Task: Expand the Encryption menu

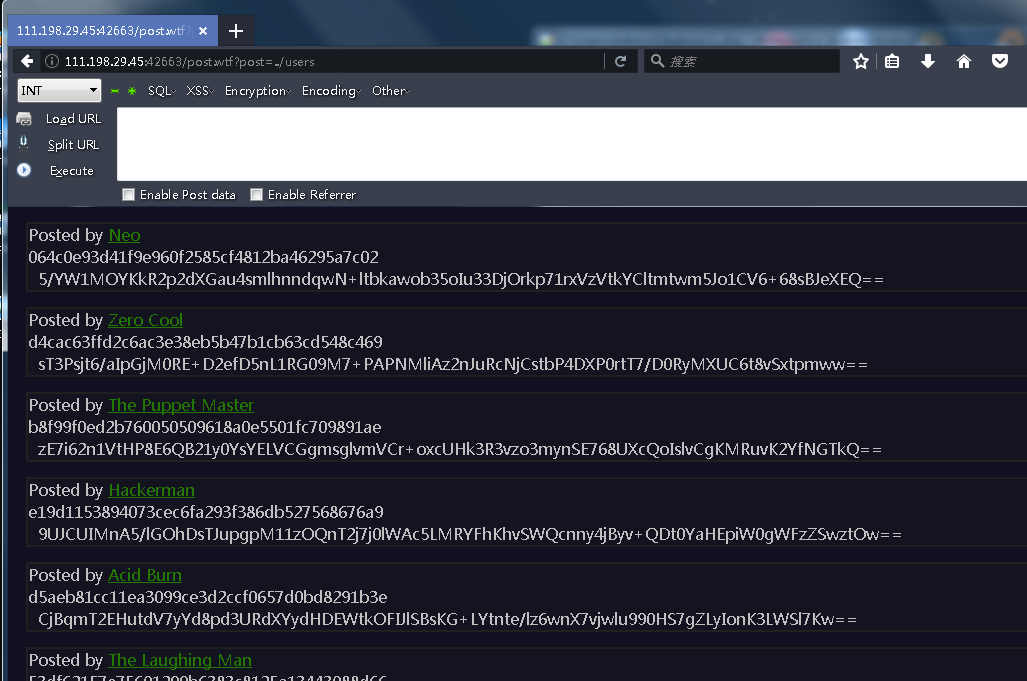Action: (257, 91)
